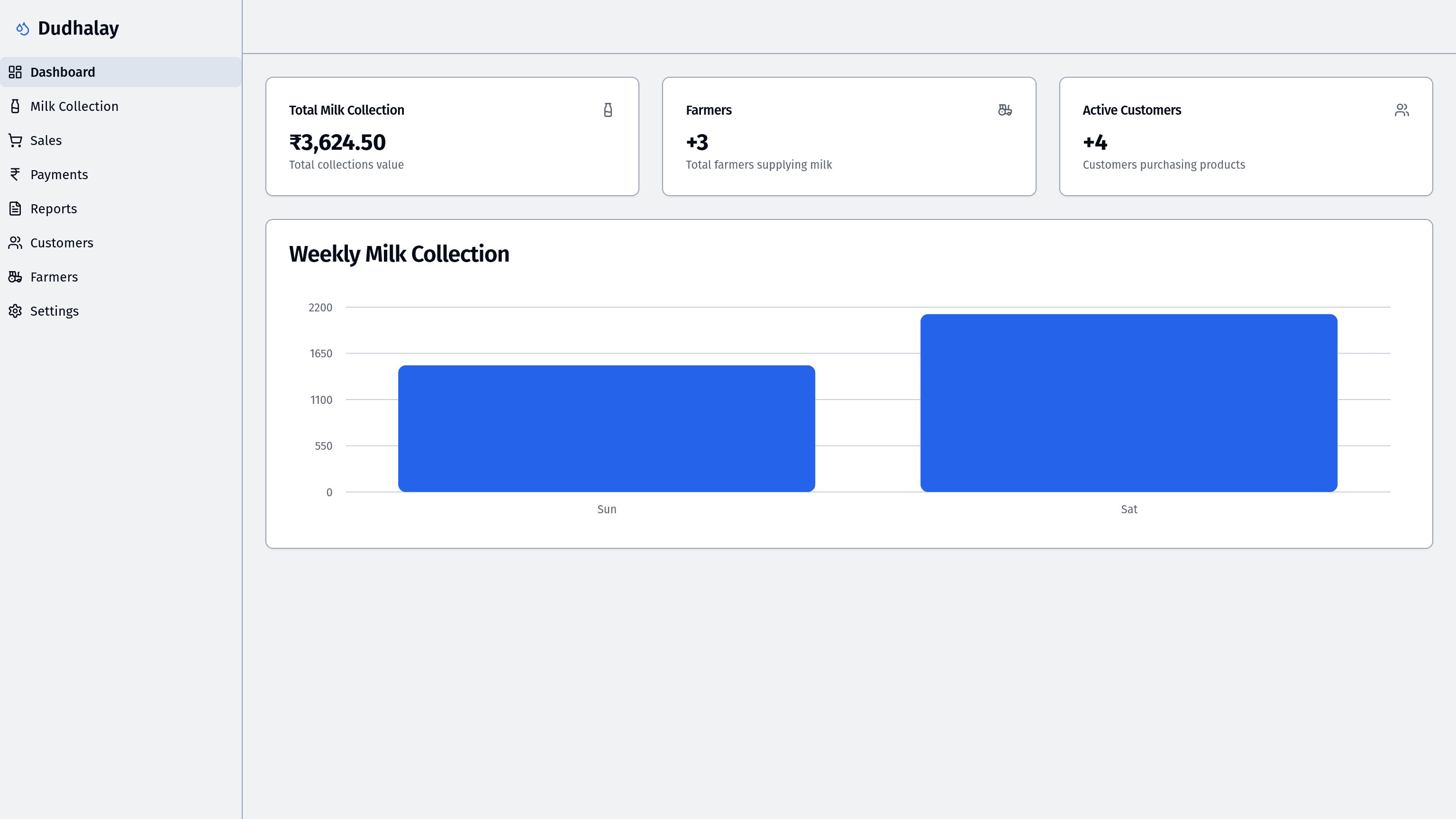Click the shopping cart icon beside Sales
The image size is (1456, 819).
click(15, 140)
